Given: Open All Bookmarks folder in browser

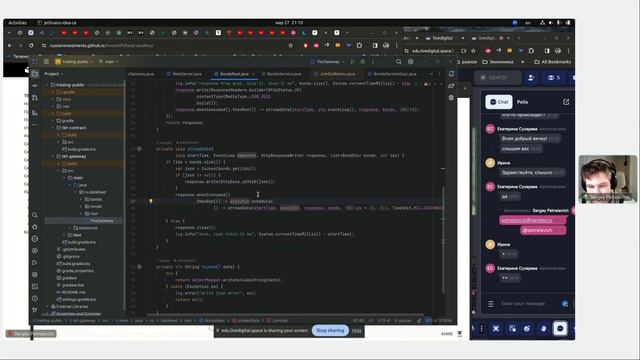Looking at the screenshot, I should point(553,62).
